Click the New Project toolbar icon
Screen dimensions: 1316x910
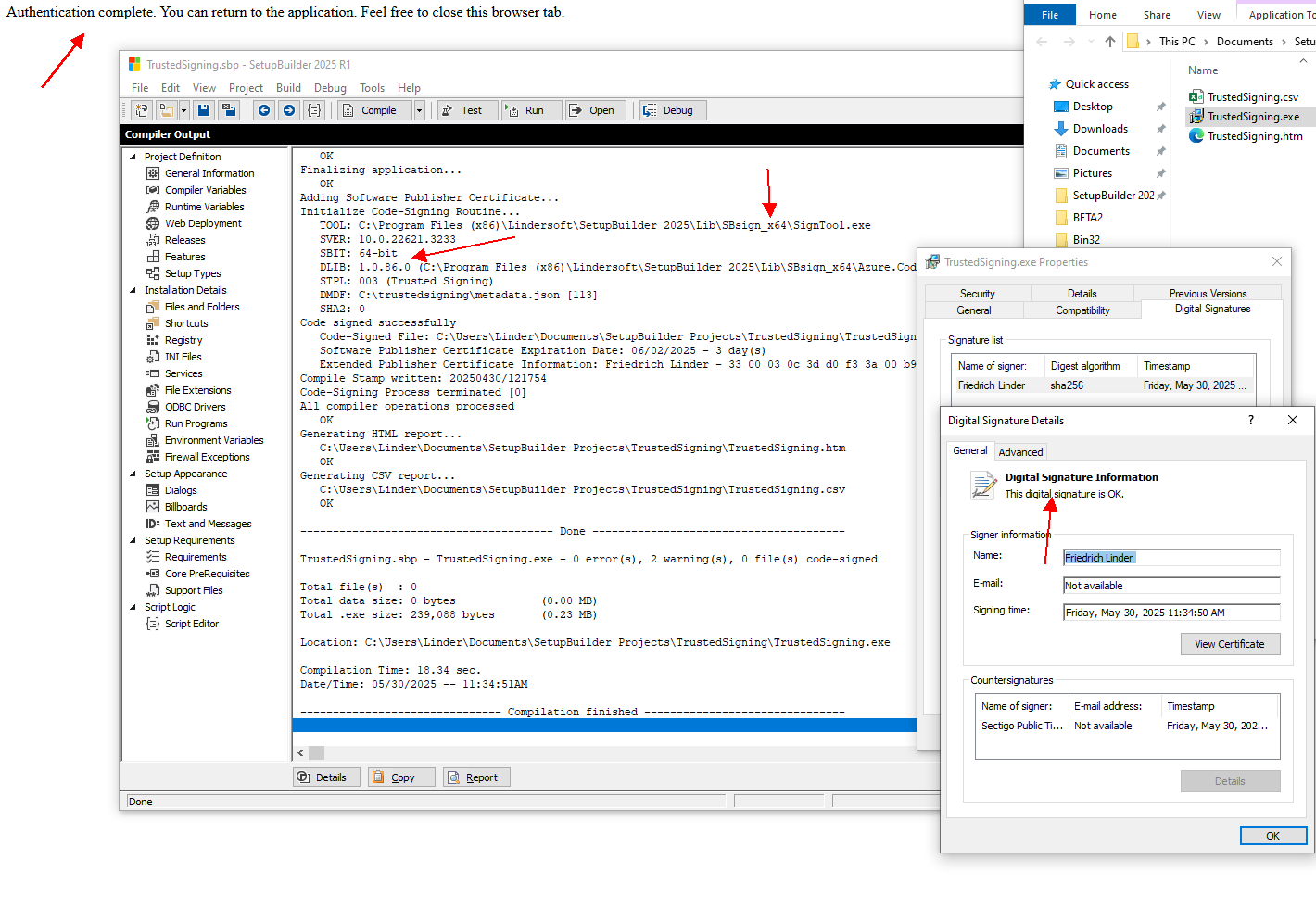(141, 110)
